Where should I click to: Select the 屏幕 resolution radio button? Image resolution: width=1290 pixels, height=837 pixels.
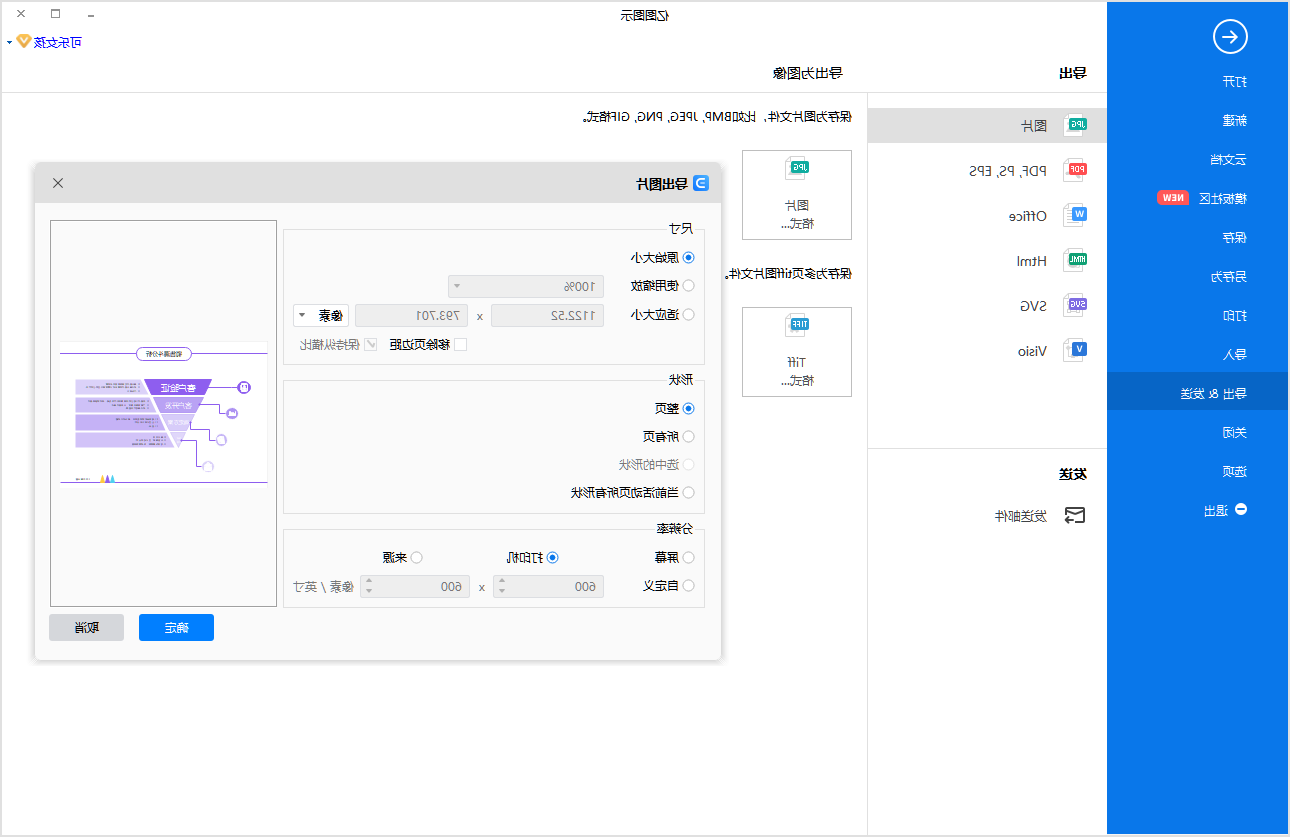[688, 557]
